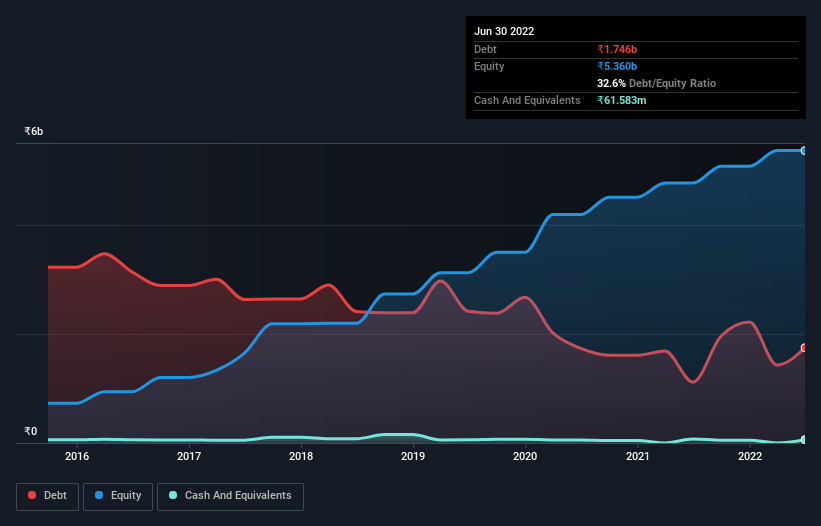Click the 32.6% Debt/Equity Ratio text
Image resolution: width=821 pixels, height=526 pixels.
657,83
